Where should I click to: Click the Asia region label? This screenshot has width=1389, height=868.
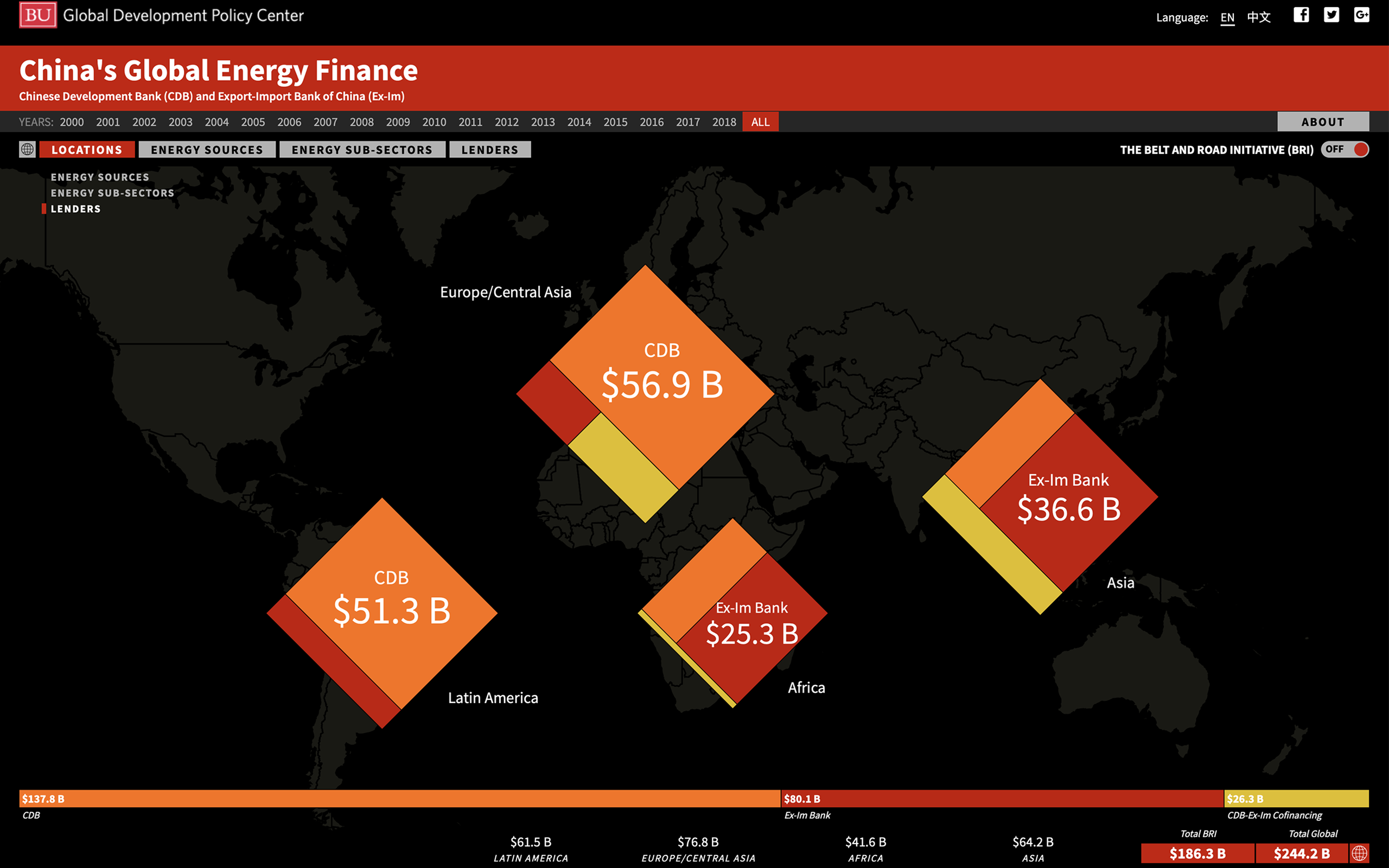click(x=1120, y=583)
